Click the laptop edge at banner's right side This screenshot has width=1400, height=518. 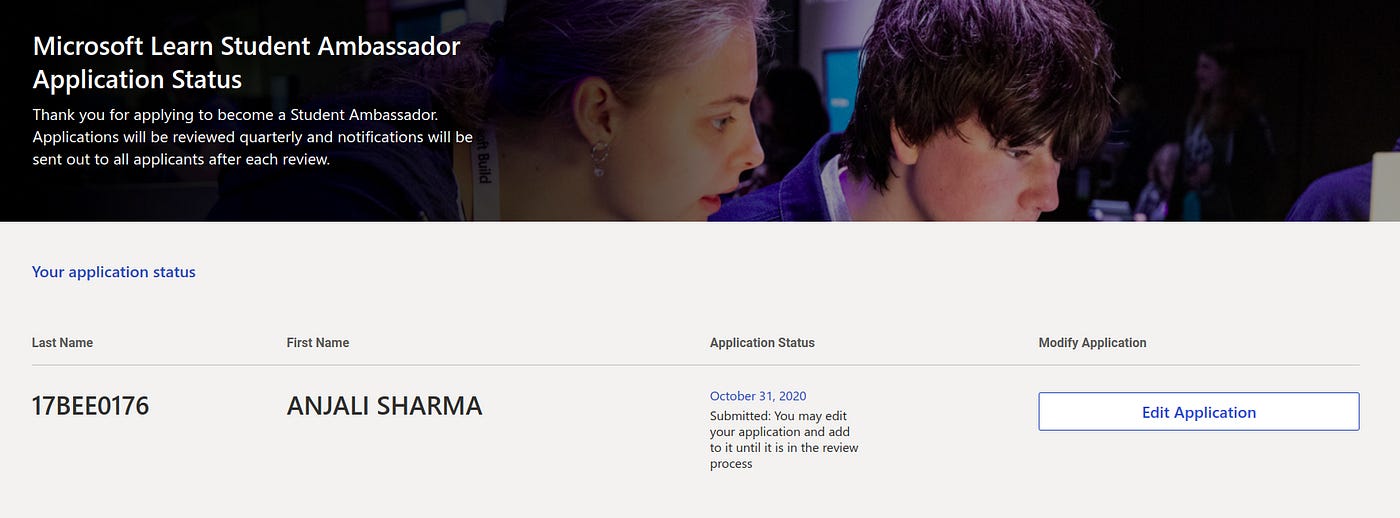1386,186
